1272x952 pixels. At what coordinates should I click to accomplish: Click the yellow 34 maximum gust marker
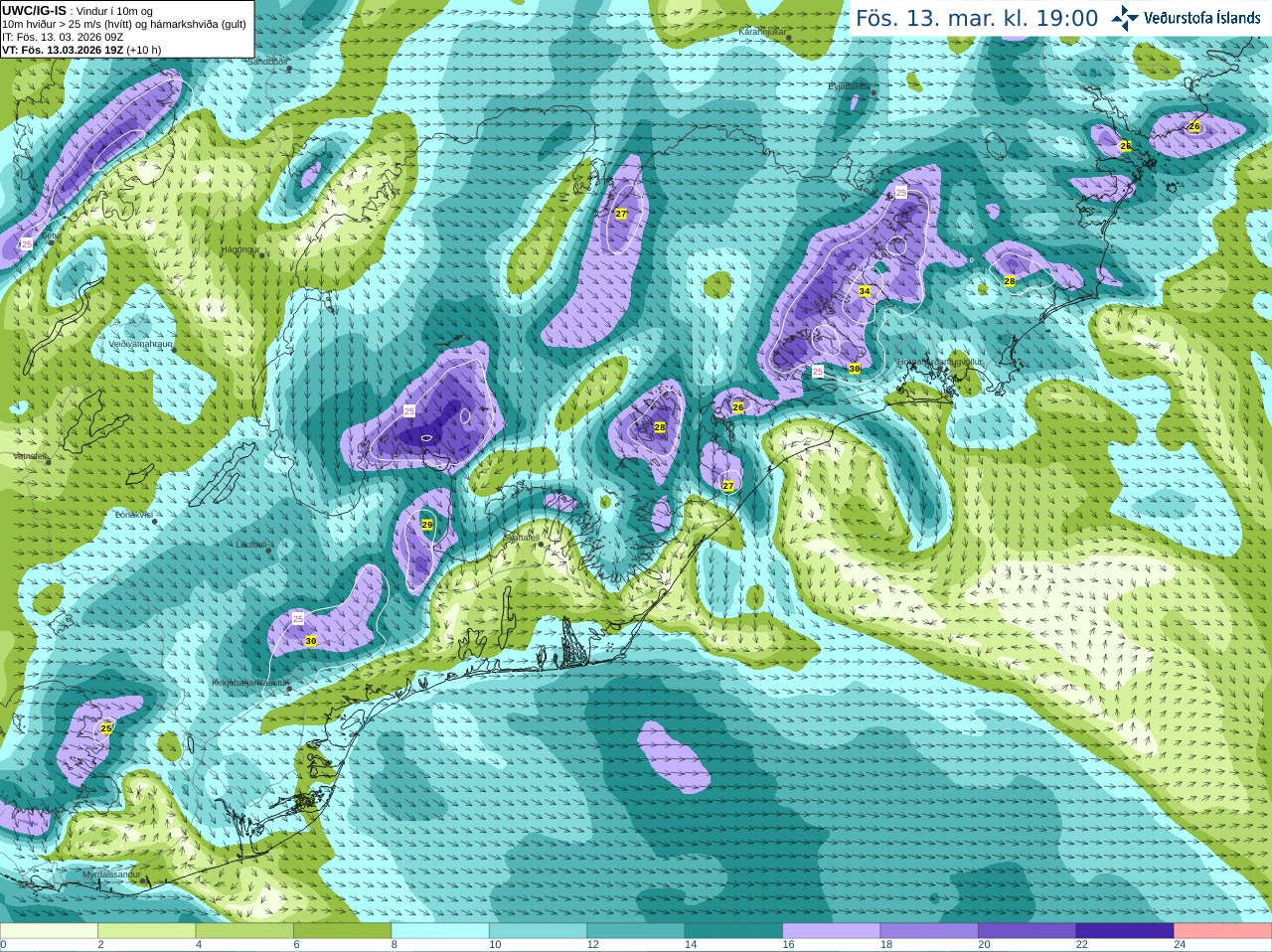coord(865,291)
